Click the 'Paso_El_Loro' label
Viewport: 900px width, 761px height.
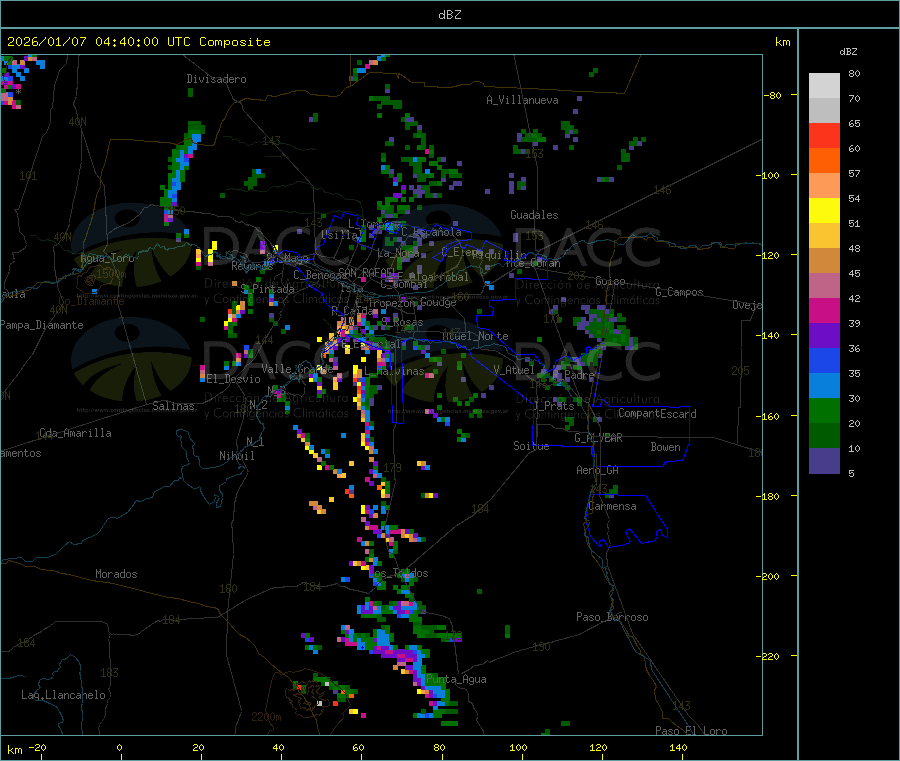(691, 731)
